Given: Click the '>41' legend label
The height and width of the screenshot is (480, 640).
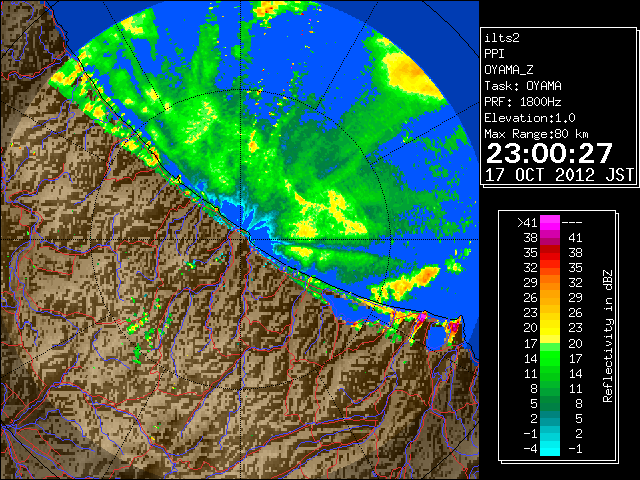Looking at the screenshot, I should point(527,222).
